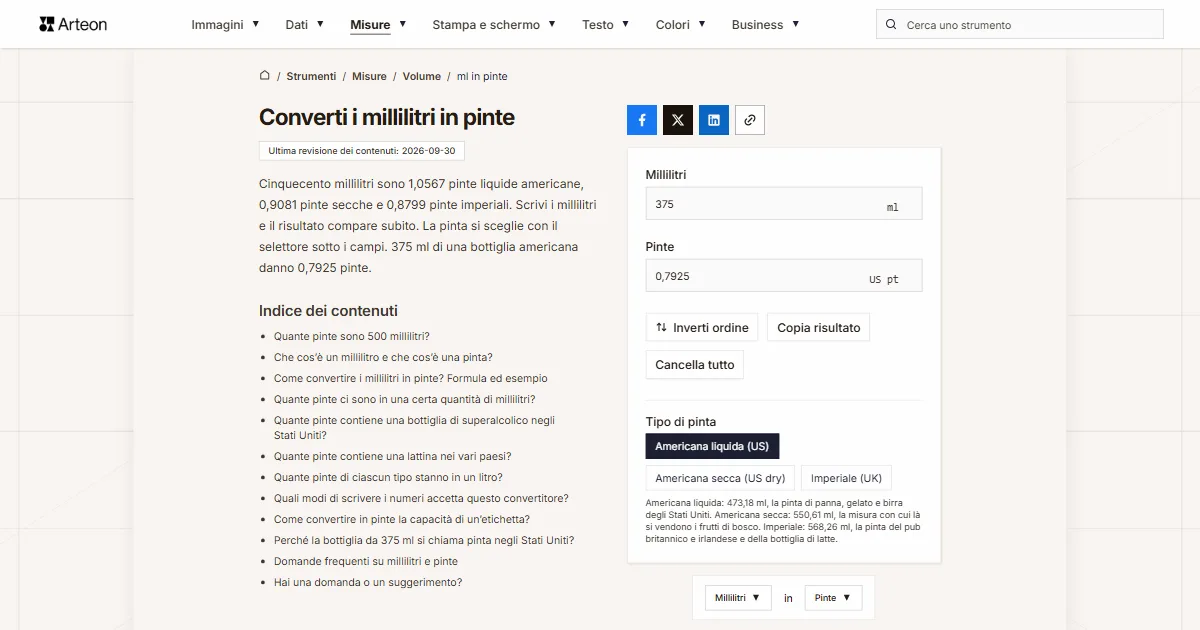Click the Arteon logo

pos(73,24)
